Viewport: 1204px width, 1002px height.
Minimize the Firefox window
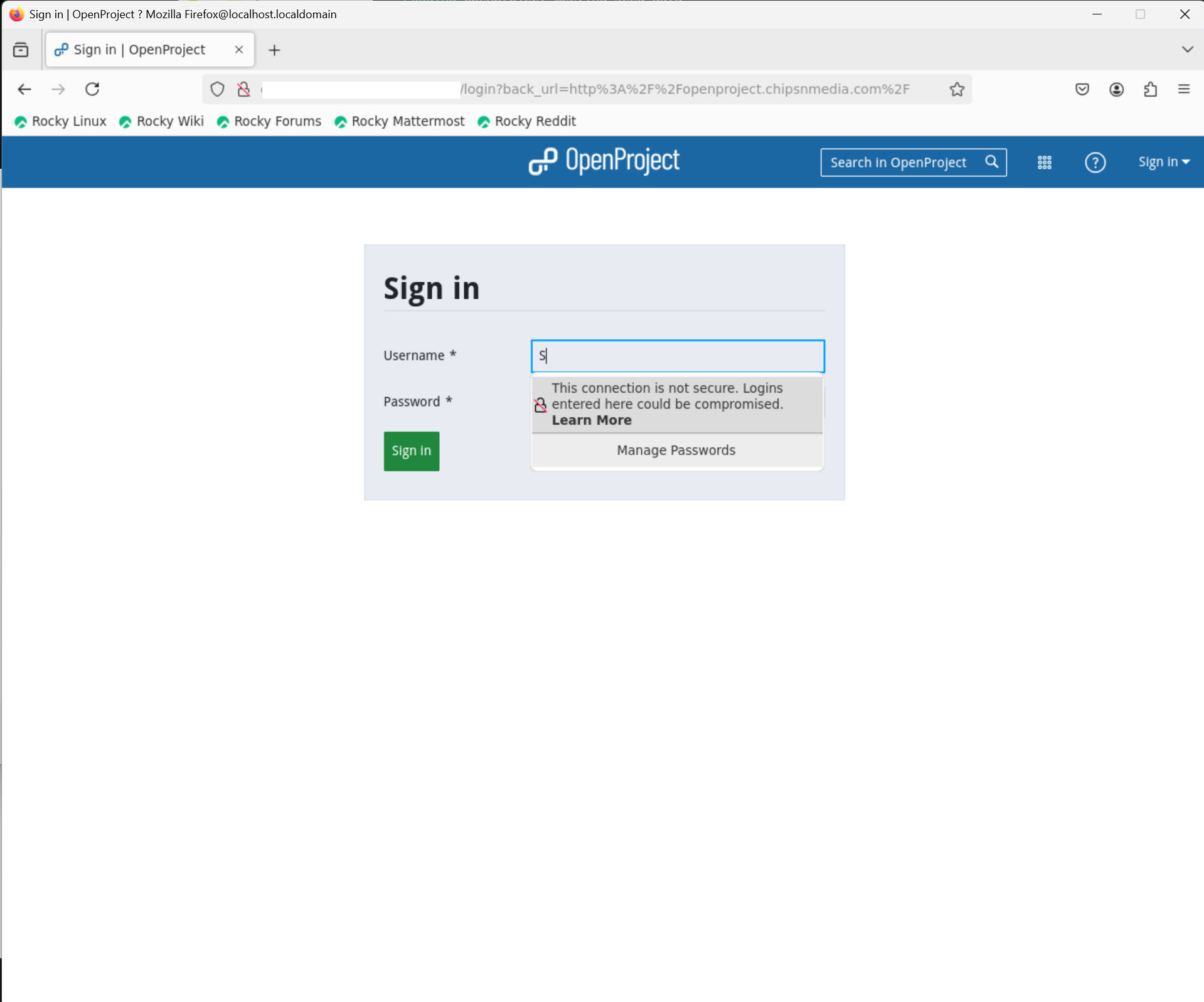(1097, 14)
